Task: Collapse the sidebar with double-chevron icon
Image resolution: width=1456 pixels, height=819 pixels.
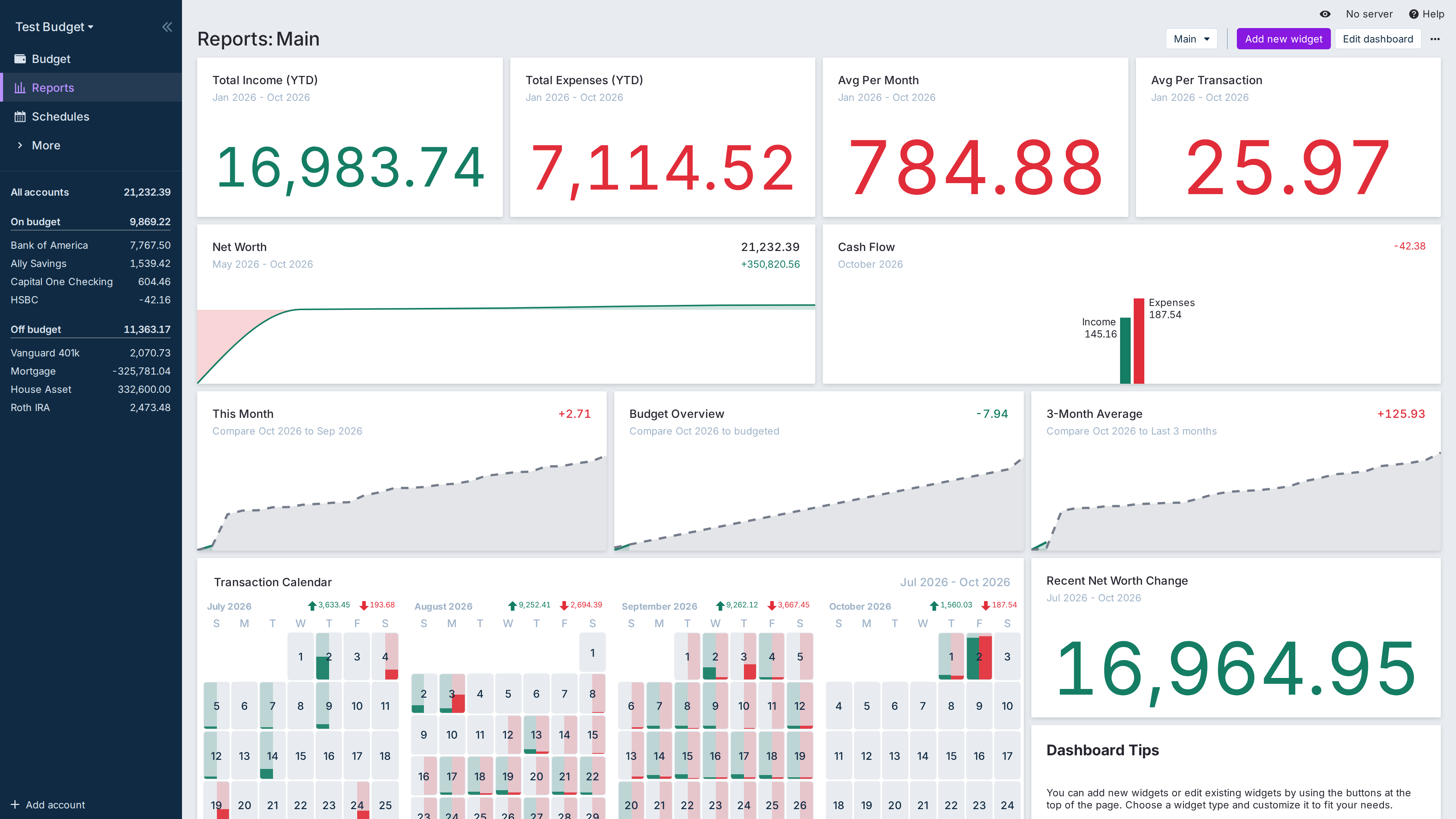Action: coord(167,27)
